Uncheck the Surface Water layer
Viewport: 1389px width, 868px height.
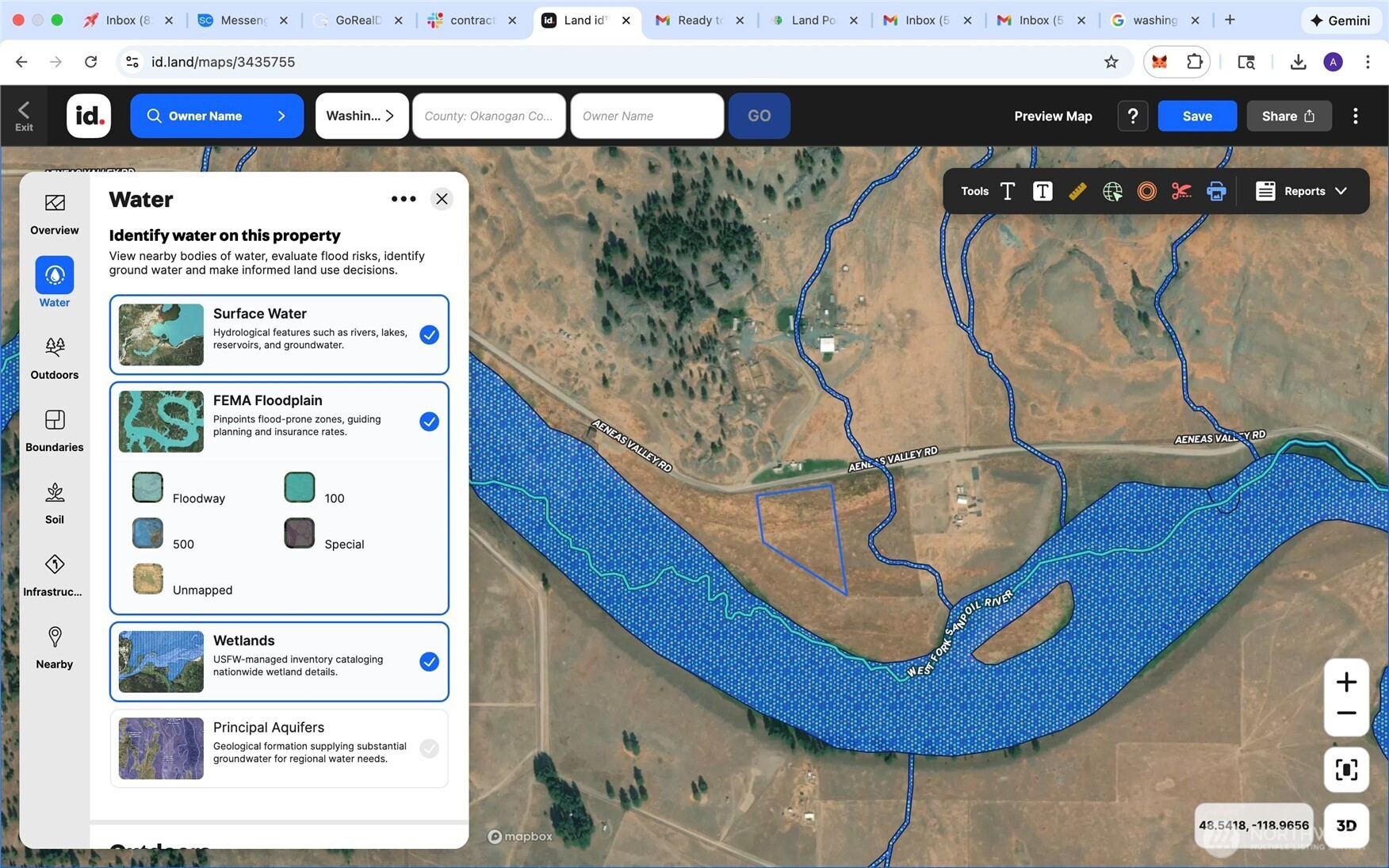(x=429, y=335)
